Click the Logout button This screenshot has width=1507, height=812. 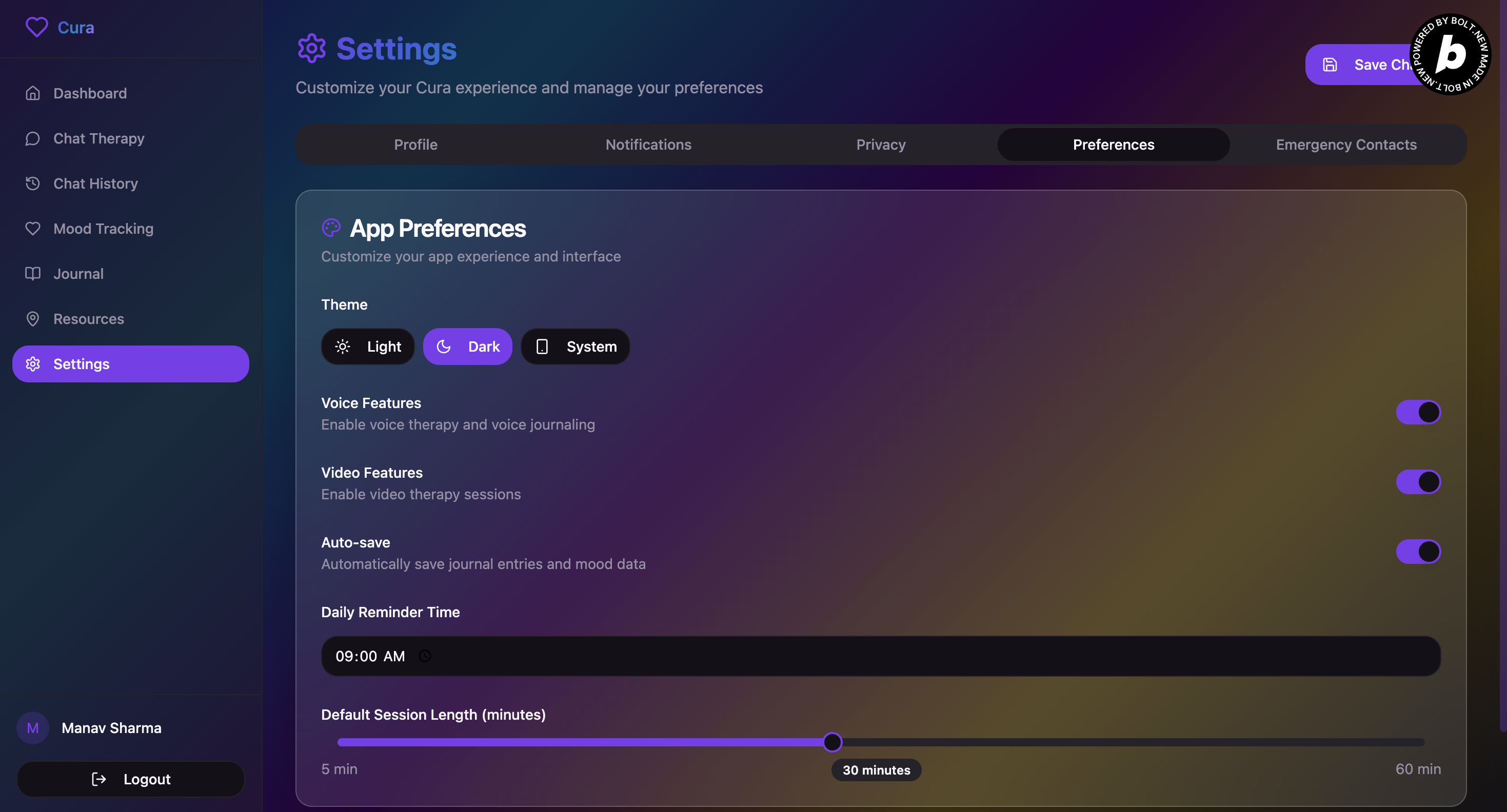130,779
